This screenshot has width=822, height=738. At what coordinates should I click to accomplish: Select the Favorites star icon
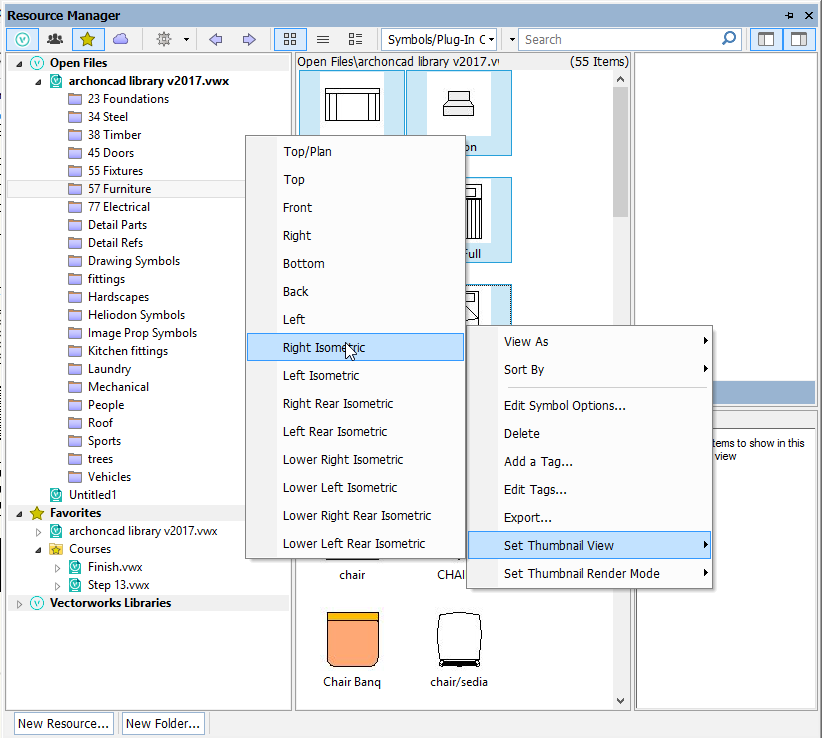tap(88, 39)
